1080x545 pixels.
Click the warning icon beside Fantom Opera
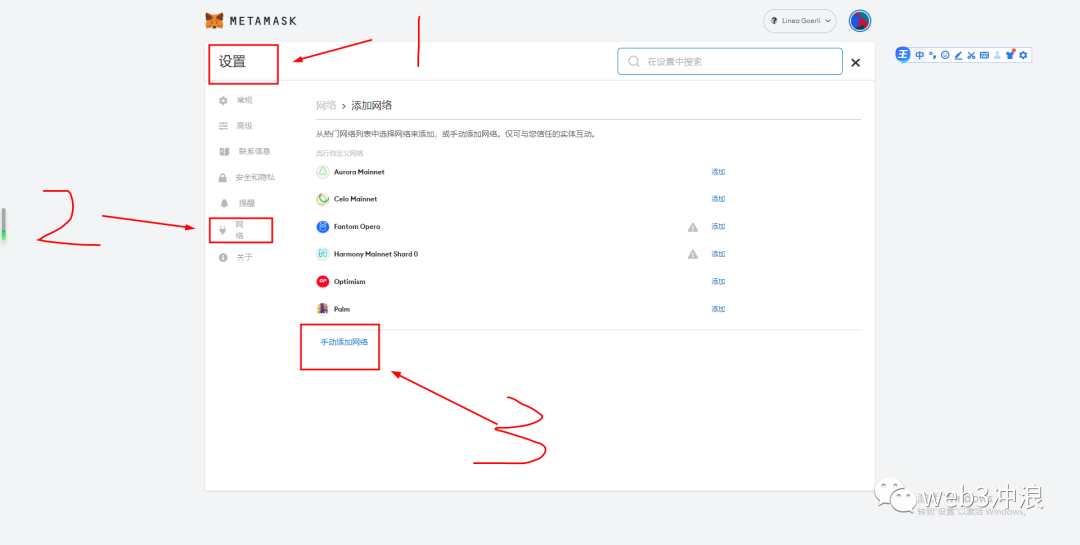point(693,227)
